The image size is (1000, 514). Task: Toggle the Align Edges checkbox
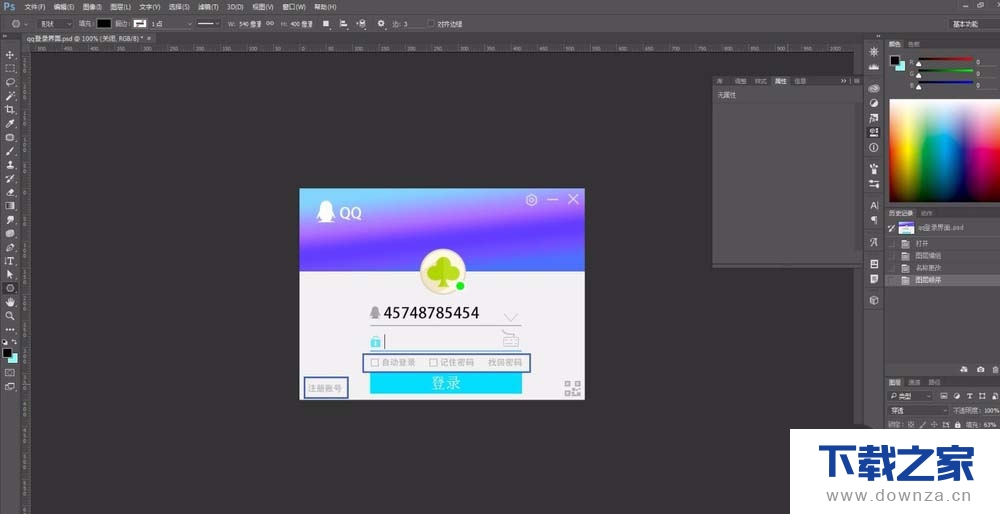coord(430,24)
